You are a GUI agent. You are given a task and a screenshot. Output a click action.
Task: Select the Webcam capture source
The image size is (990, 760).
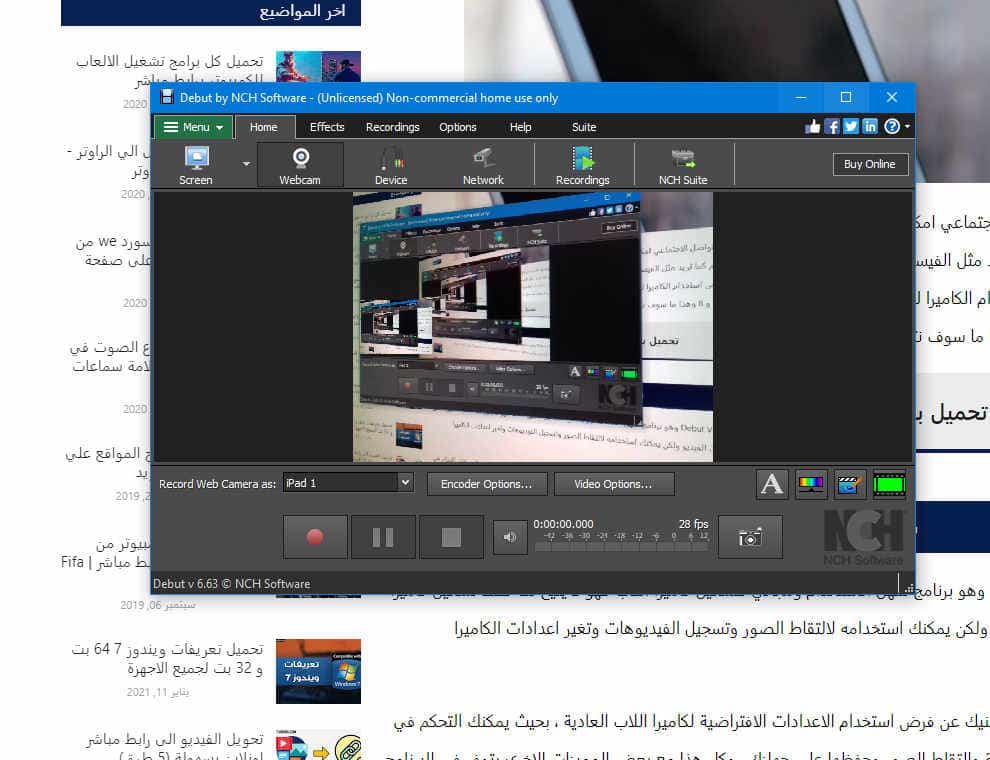point(300,165)
